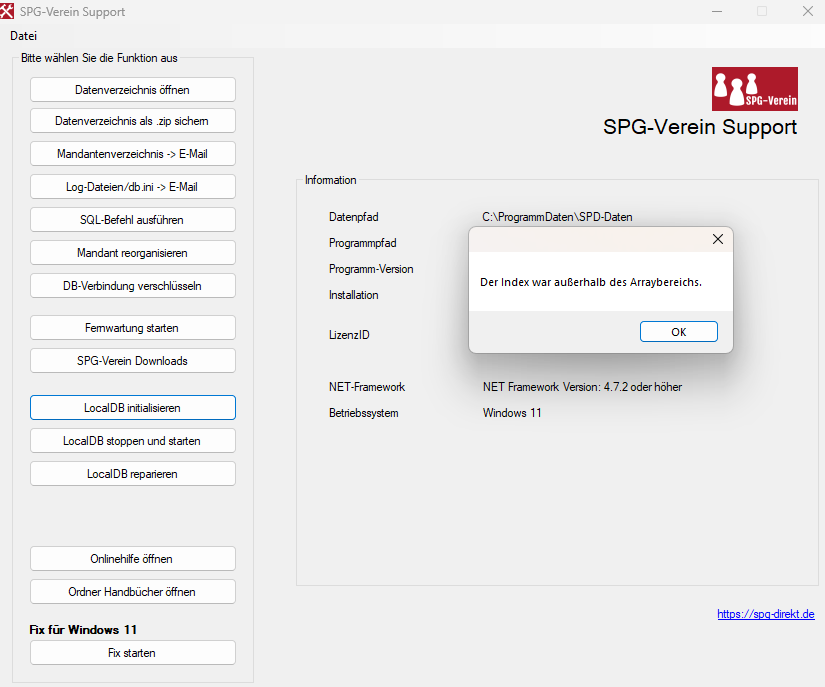
Task: Open the Onlinehilfe
Action: (133, 559)
